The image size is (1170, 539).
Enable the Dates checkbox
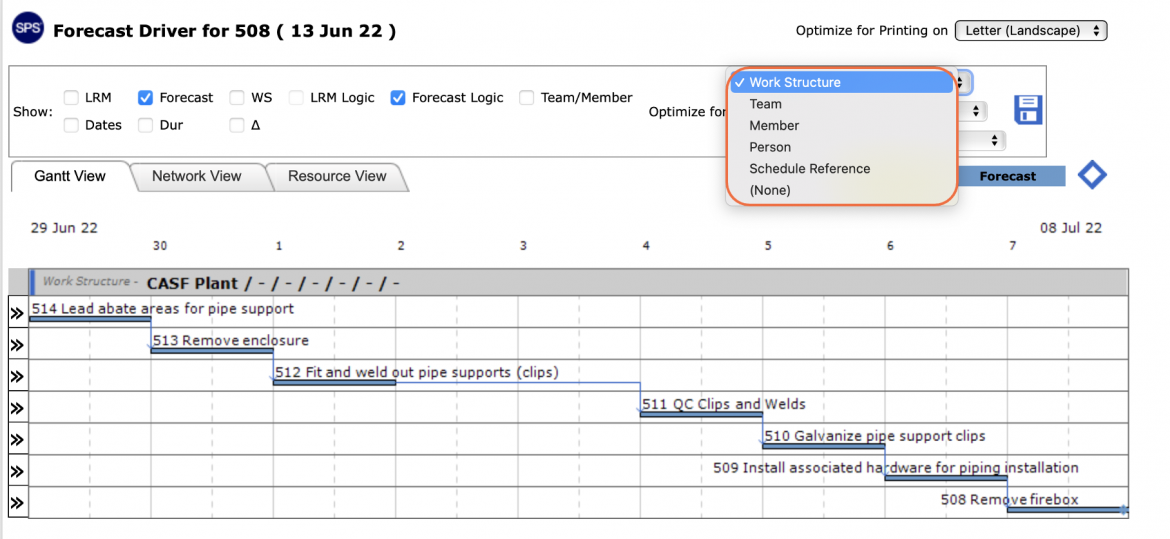[x=71, y=125]
